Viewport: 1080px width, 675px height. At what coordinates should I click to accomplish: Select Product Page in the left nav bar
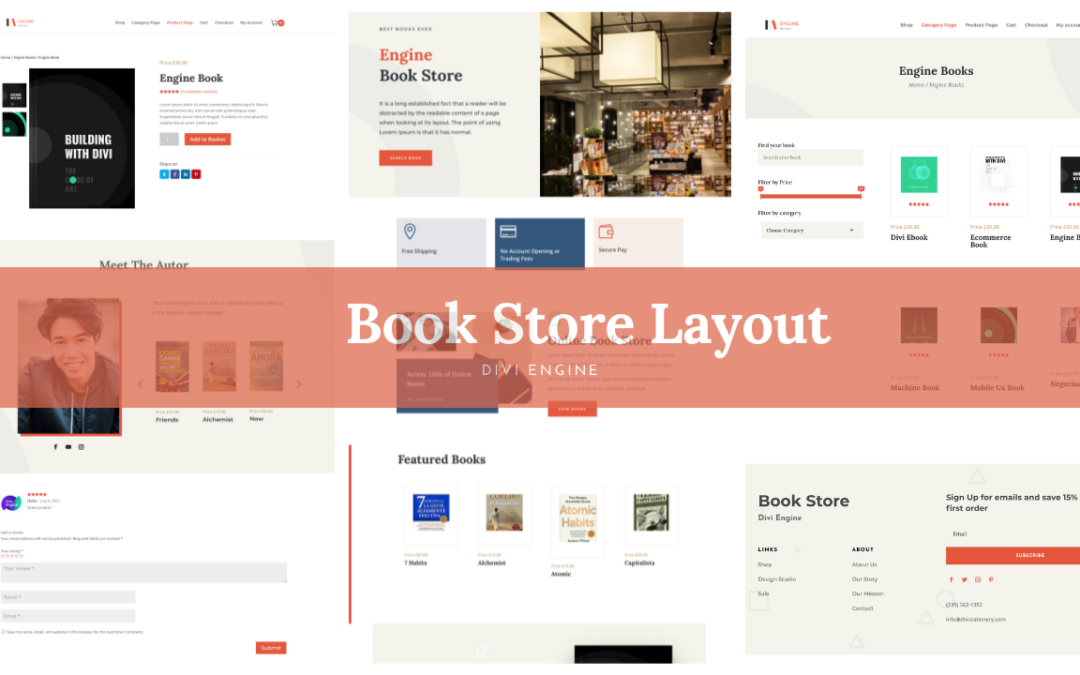(180, 23)
